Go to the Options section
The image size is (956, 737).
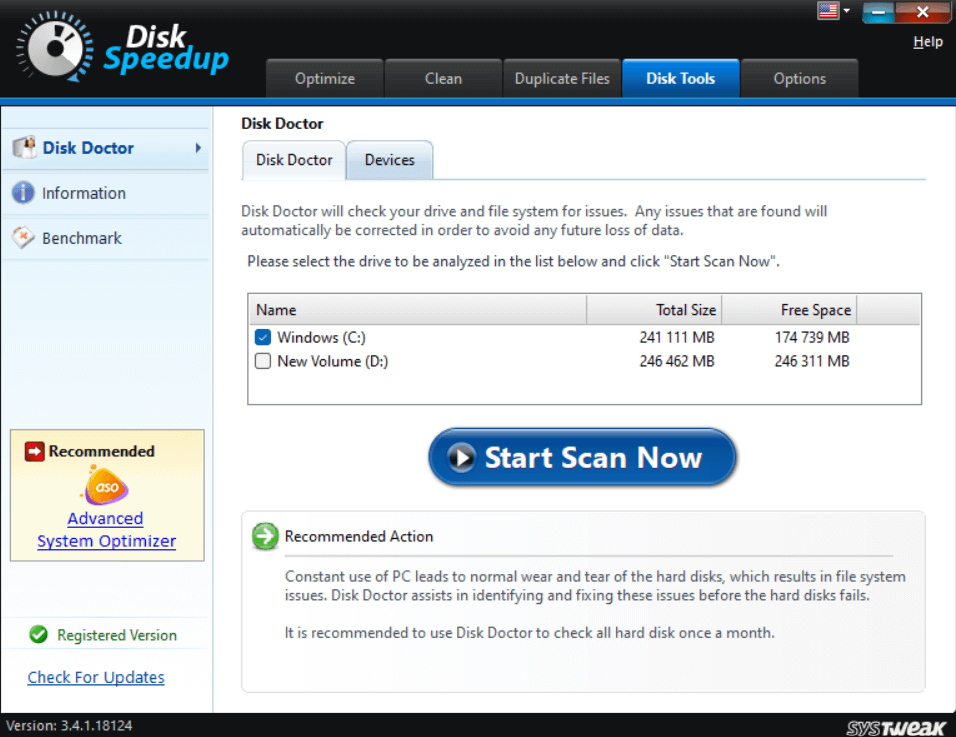(x=799, y=78)
